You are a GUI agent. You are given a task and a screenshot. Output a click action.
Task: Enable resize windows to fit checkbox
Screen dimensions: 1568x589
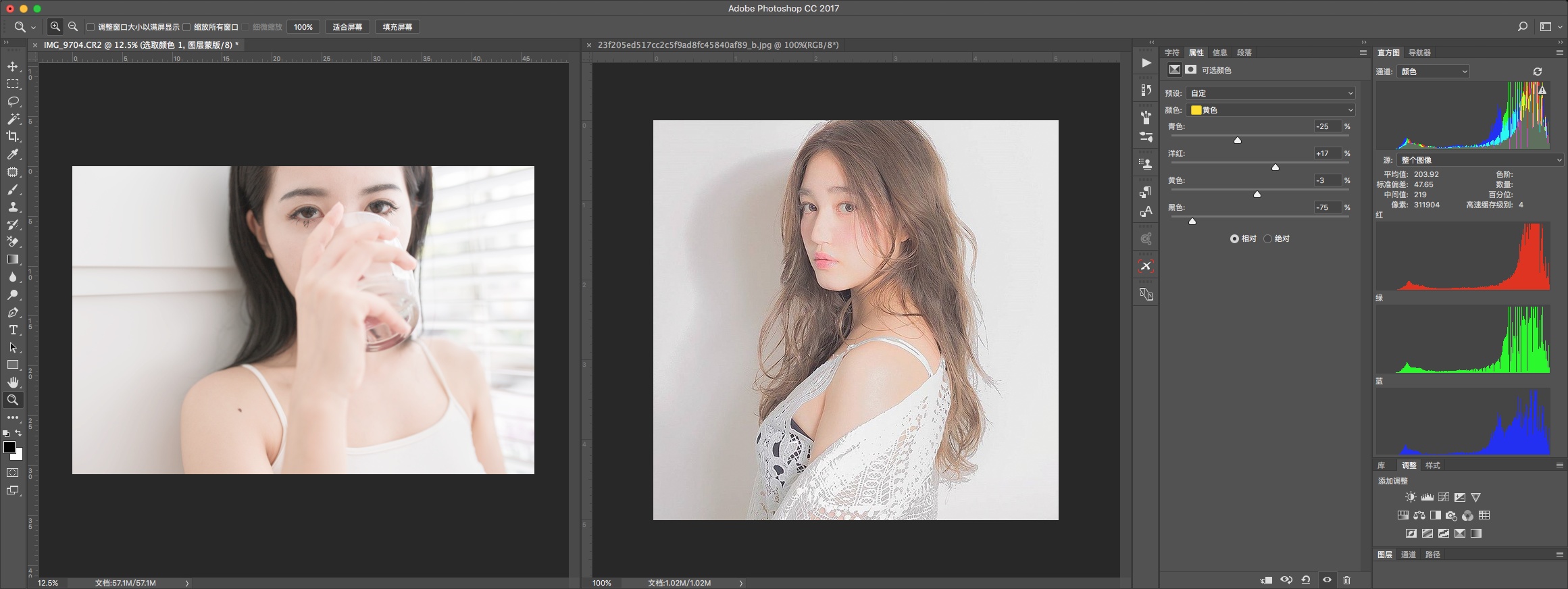tap(91, 27)
